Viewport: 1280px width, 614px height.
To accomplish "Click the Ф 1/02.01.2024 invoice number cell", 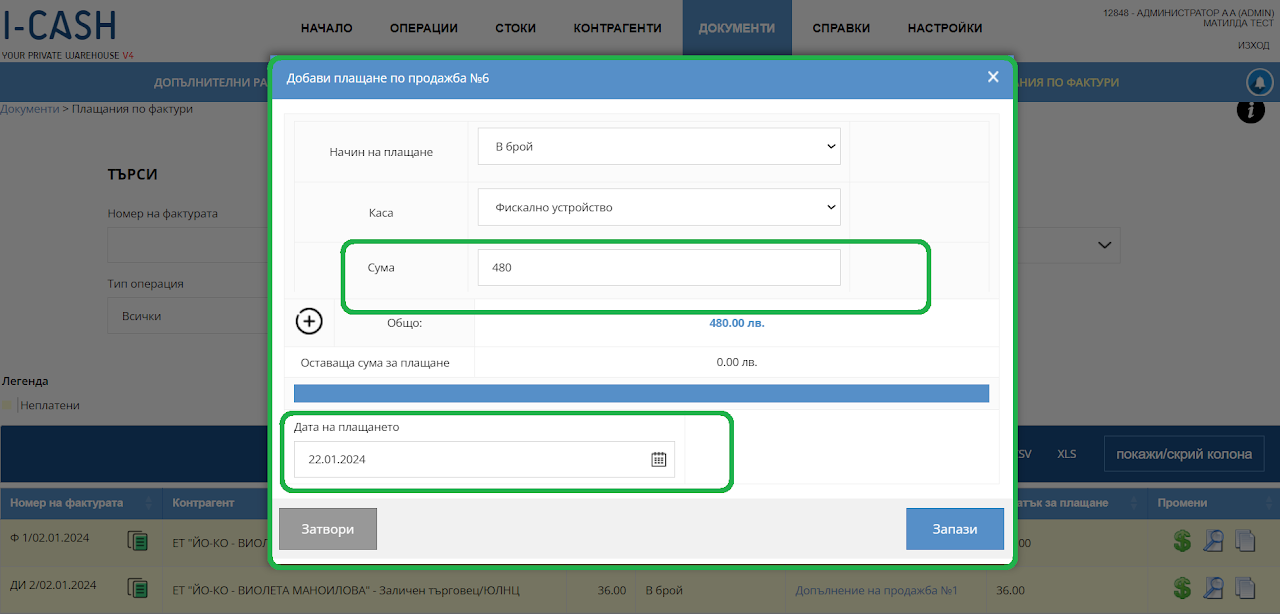I will [x=50, y=538].
